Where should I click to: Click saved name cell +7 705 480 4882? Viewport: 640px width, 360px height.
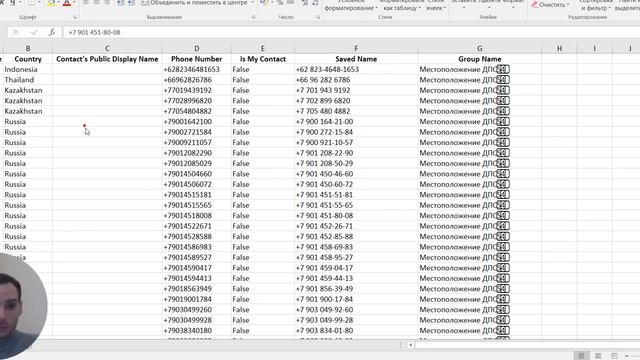click(356, 111)
